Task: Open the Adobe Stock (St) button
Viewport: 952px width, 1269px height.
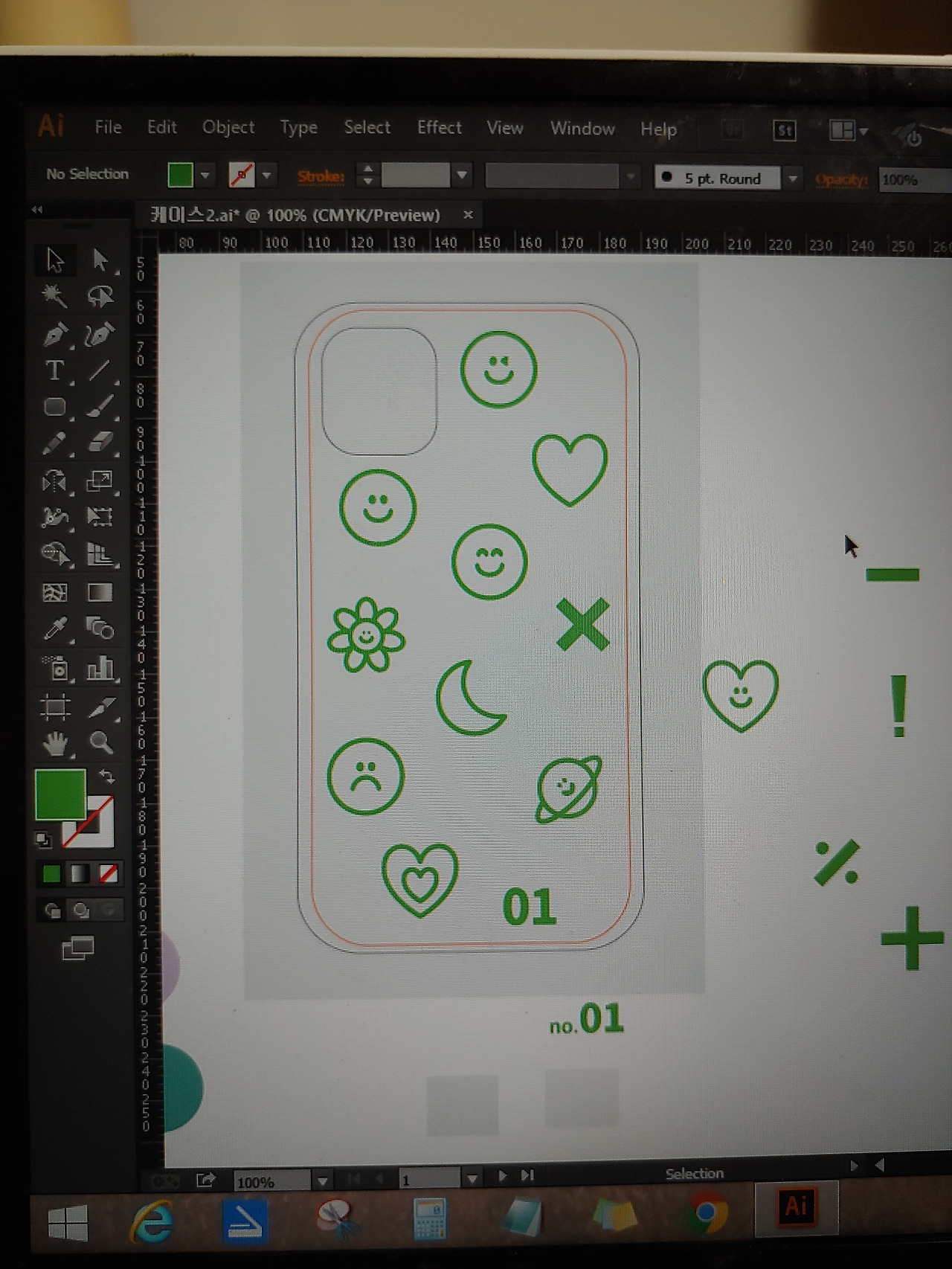Action: click(x=785, y=131)
